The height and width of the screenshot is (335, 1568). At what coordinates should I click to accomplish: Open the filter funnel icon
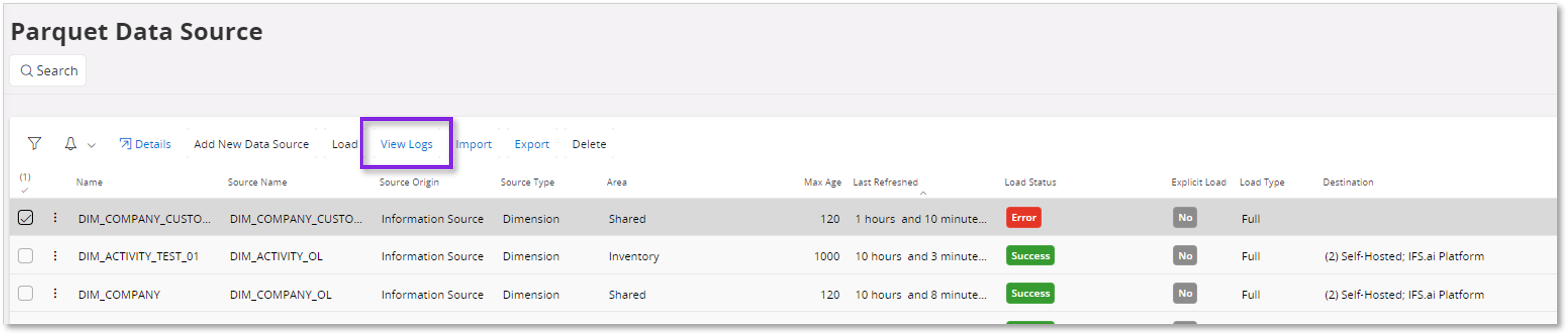pyautogui.click(x=34, y=144)
